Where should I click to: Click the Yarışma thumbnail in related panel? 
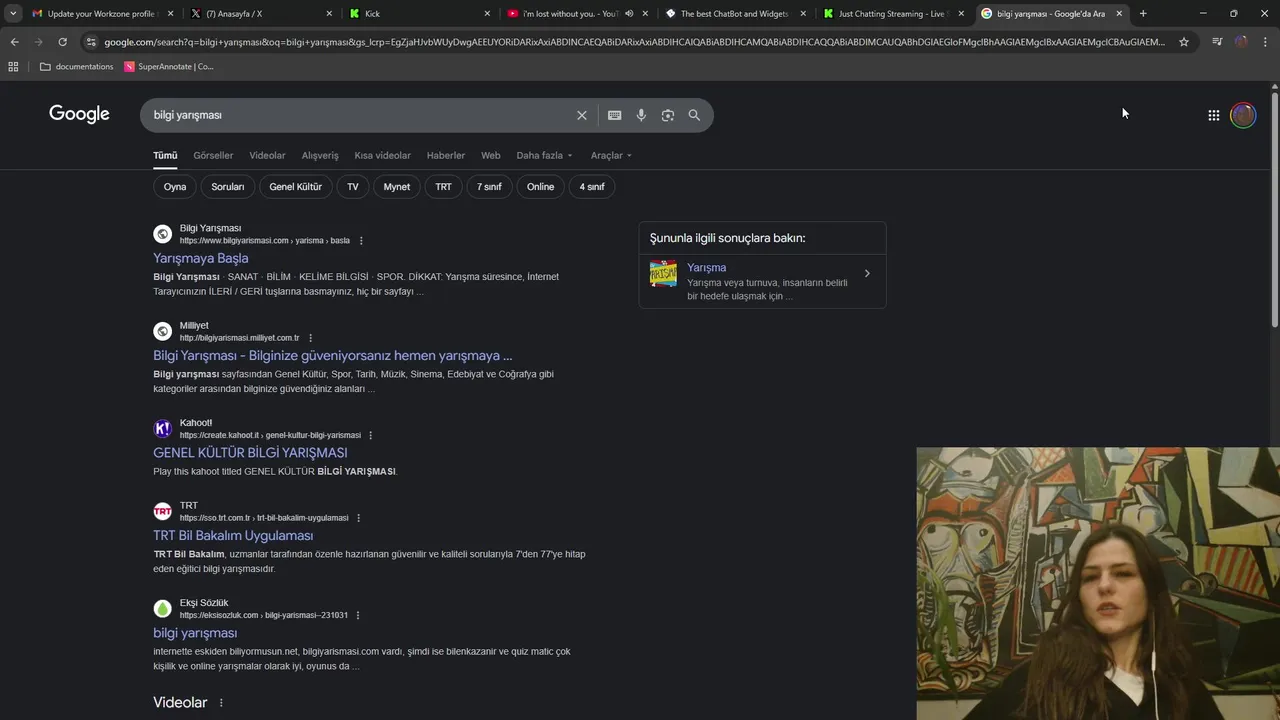click(663, 274)
